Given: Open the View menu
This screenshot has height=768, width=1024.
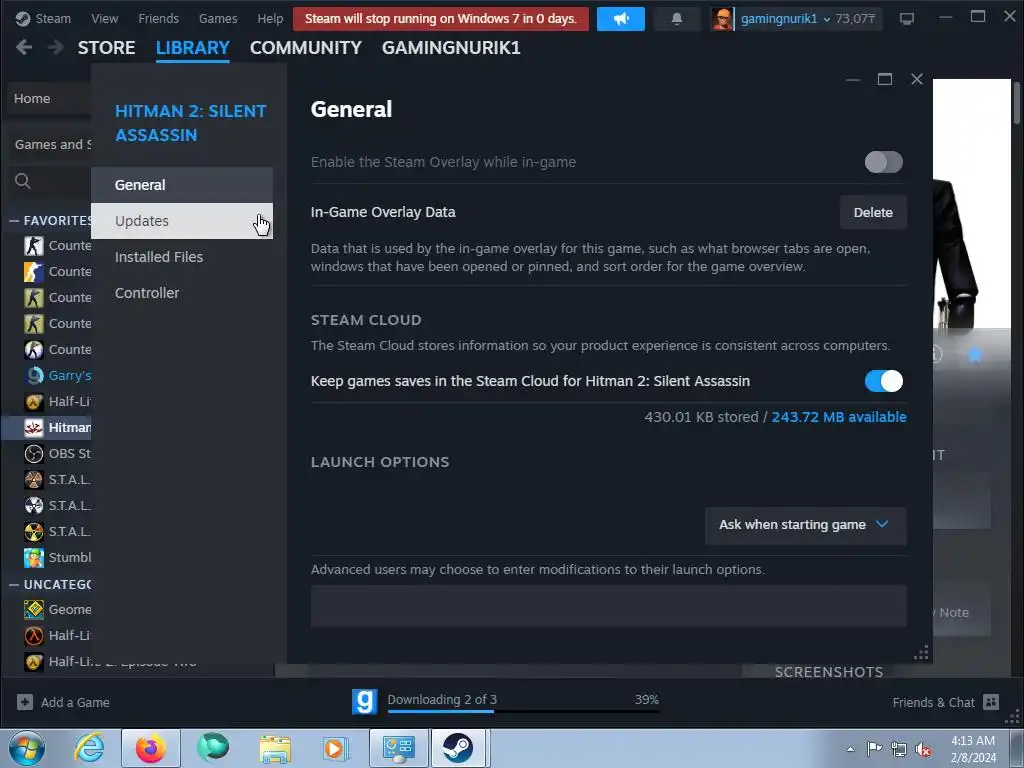Looking at the screenshot, I should (104, 18).
